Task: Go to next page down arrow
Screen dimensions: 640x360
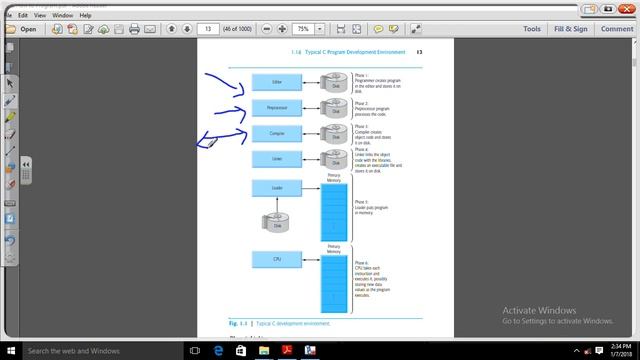Action: 187,29
